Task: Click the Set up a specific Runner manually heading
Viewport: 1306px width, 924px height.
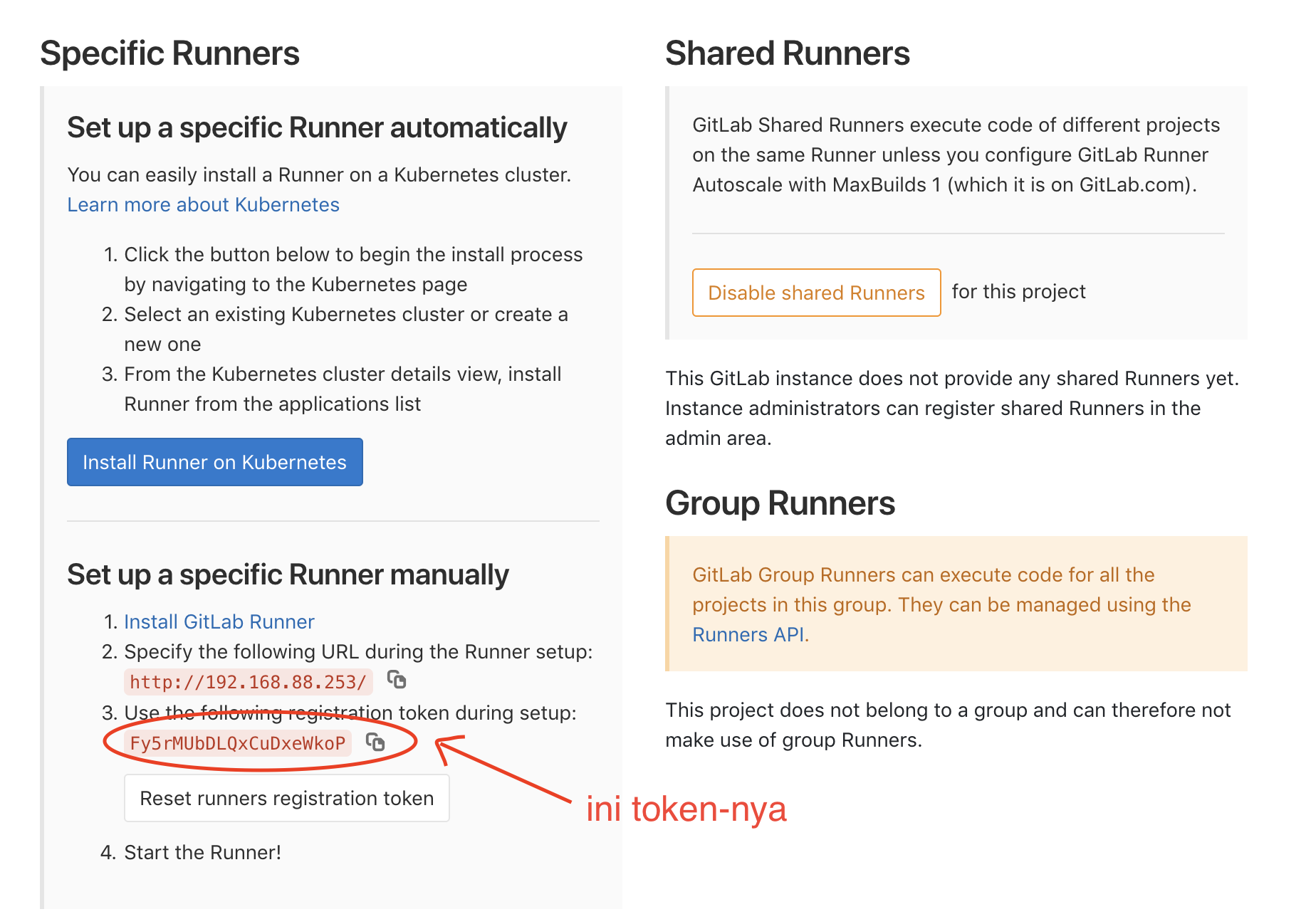Action: [288, 574]
